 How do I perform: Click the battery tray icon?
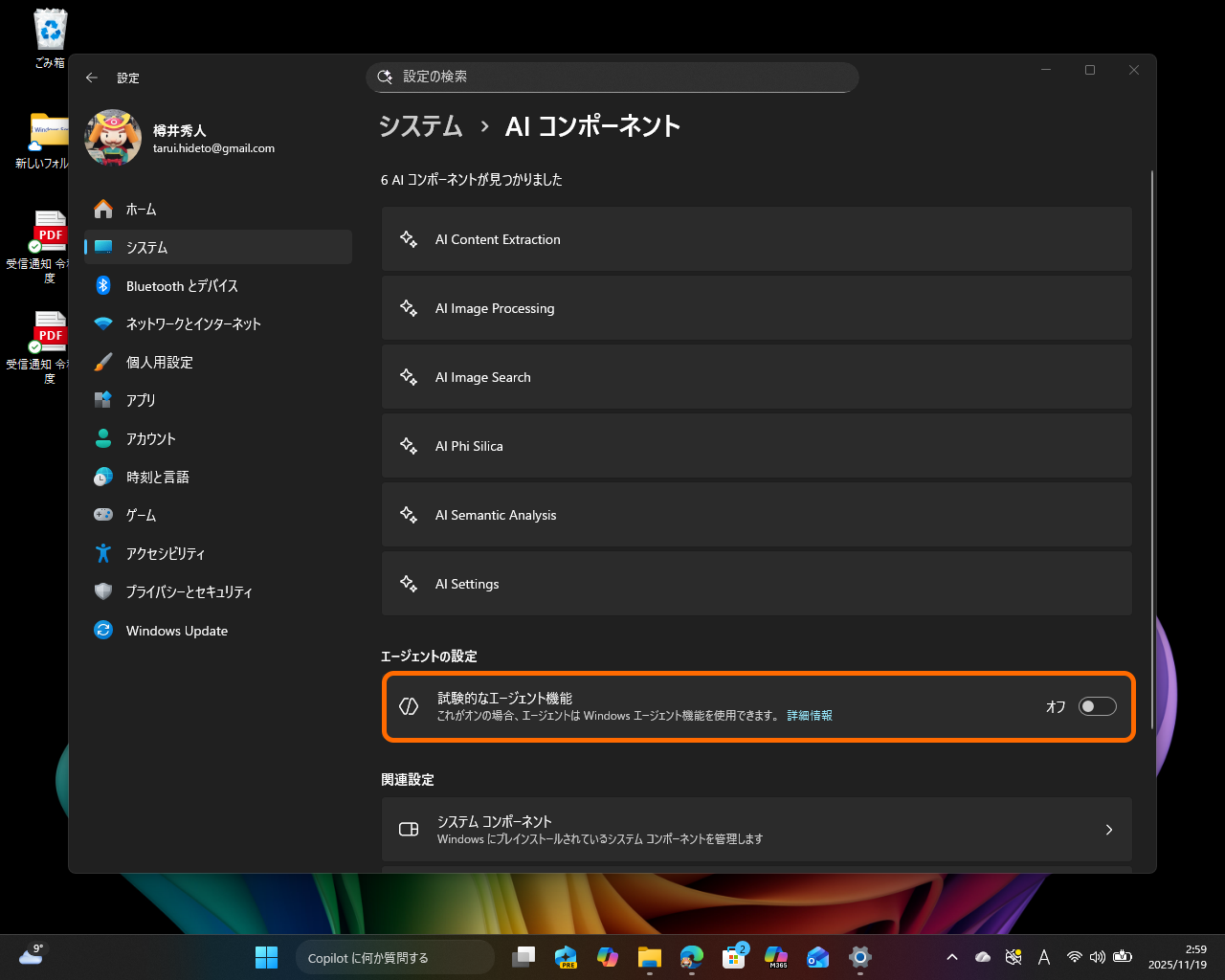click(1123, 957)
